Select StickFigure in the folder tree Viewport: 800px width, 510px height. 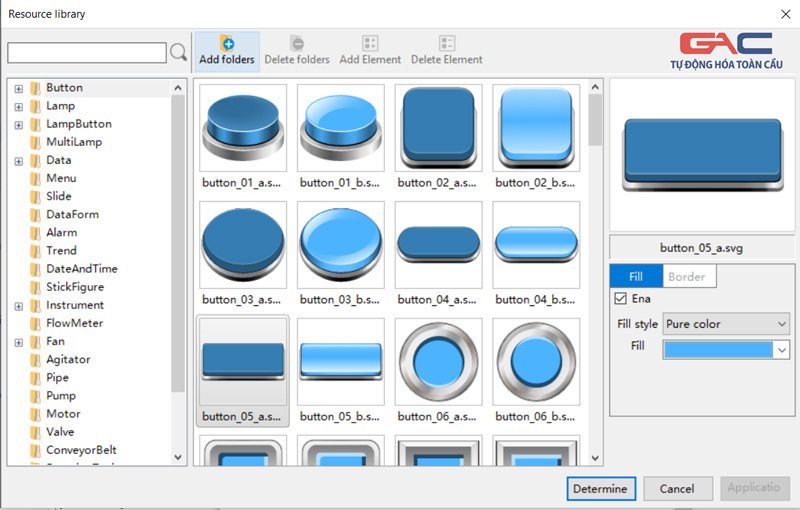[75, 287]
